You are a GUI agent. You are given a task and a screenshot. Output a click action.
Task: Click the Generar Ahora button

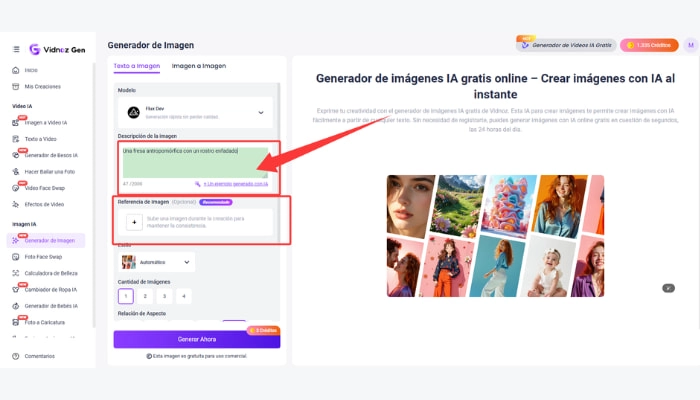pyautogui.click(x=197, y=339)
